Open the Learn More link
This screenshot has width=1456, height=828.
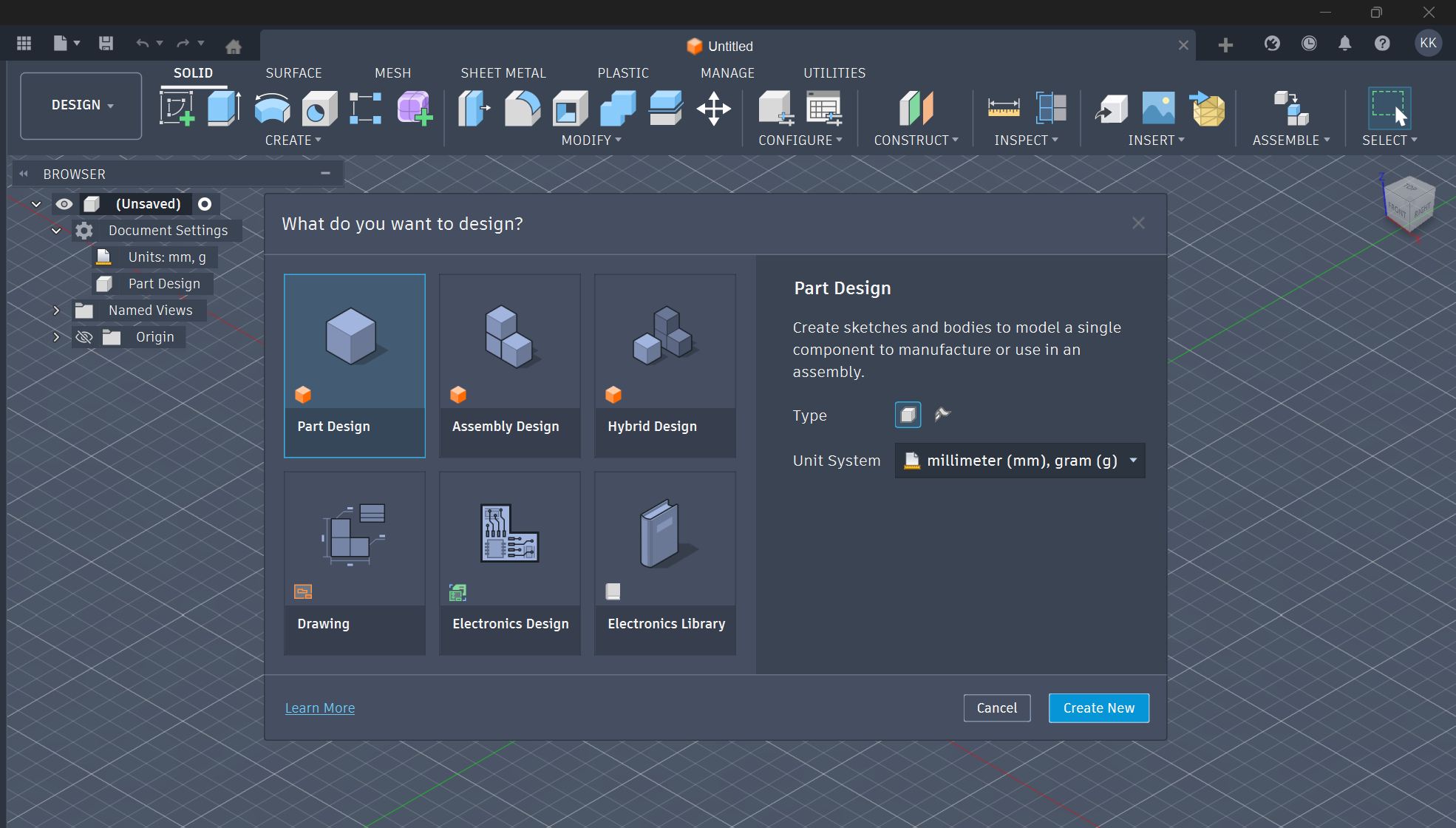[319, 707]
